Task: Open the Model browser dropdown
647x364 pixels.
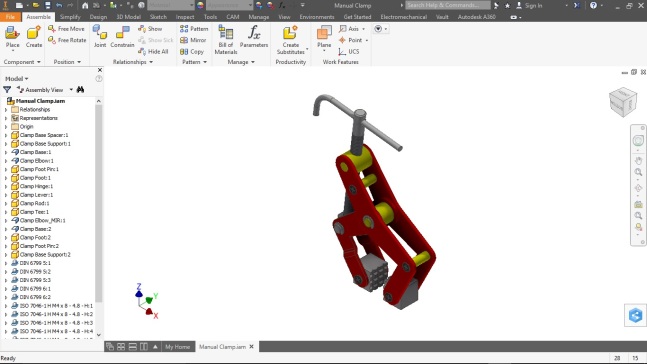Action: tap(17, 78)
